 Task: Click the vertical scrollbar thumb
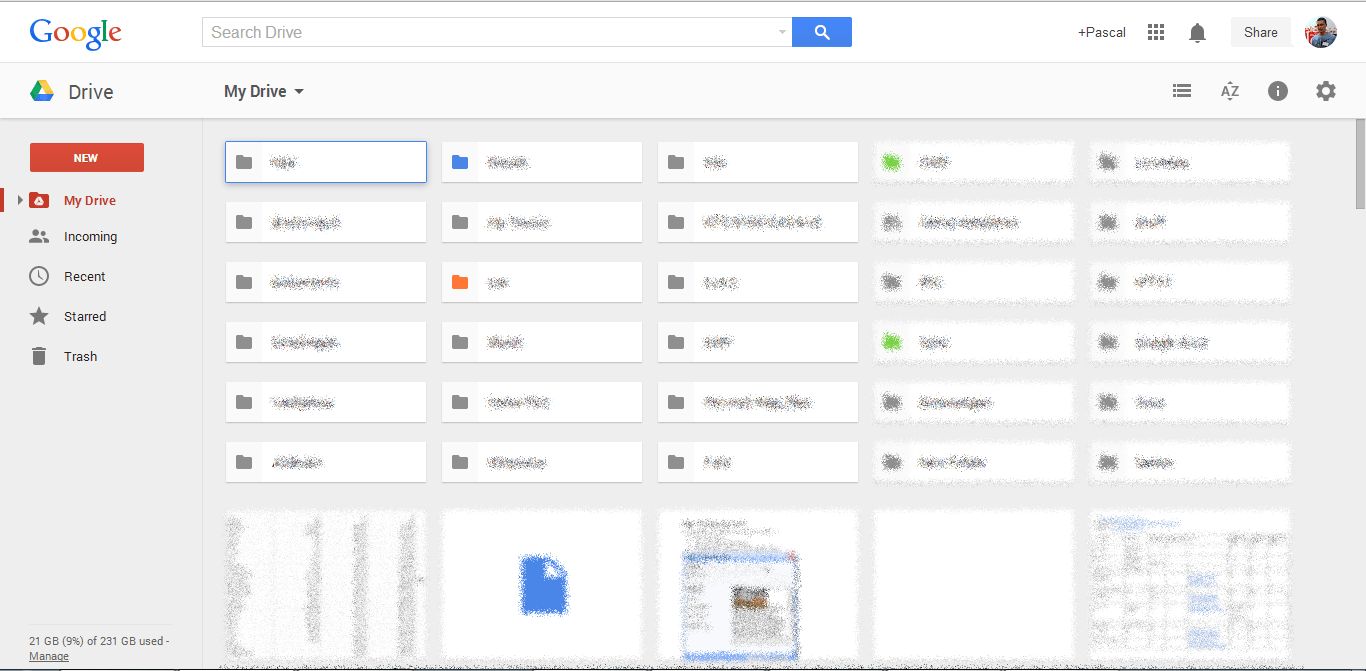tap(1360, 165)
